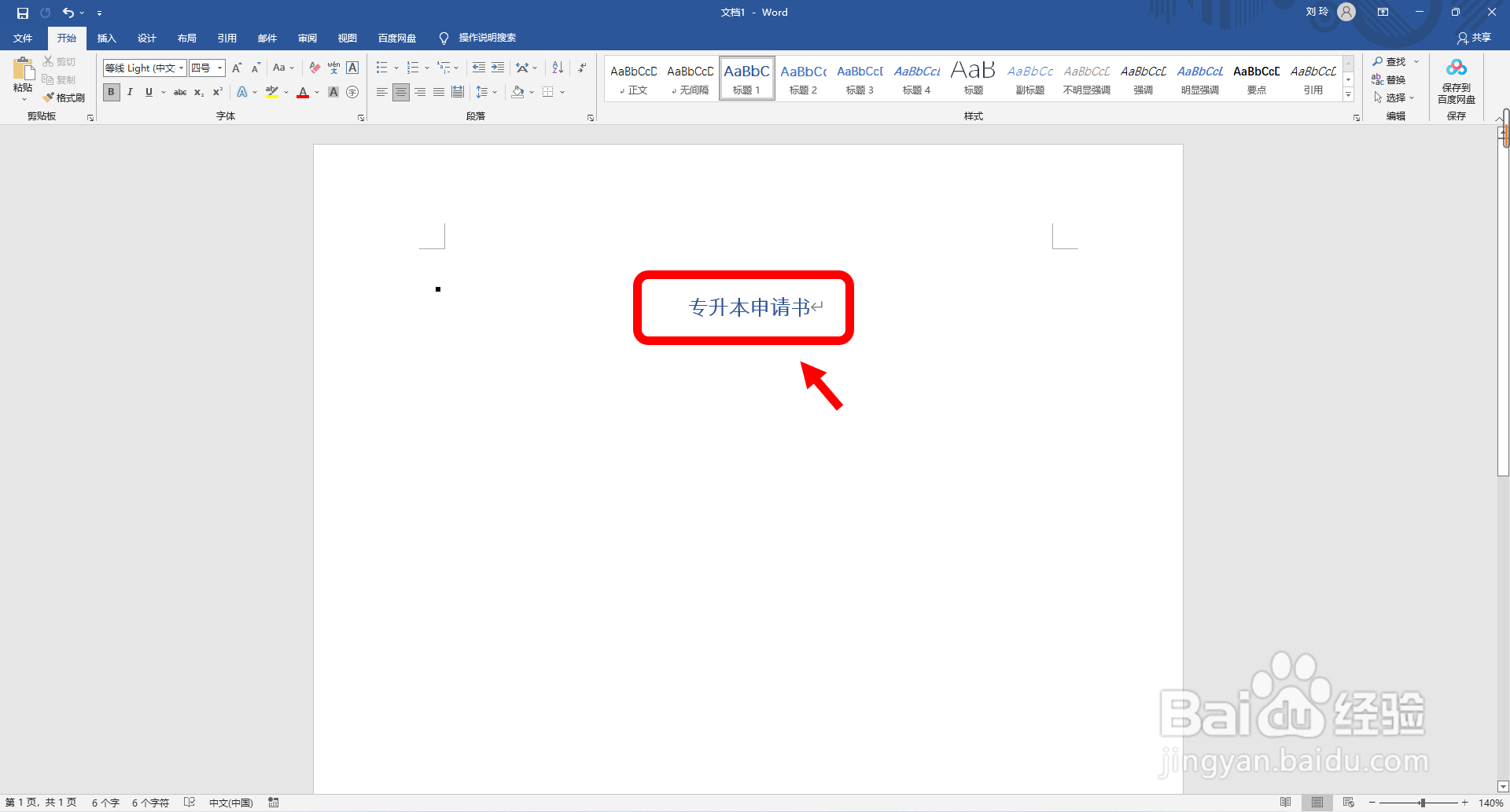Viewport: 1510px width, 812px height.
Task: Toggle Strikethrough (abc) formatting
Action: pos(180,92)
